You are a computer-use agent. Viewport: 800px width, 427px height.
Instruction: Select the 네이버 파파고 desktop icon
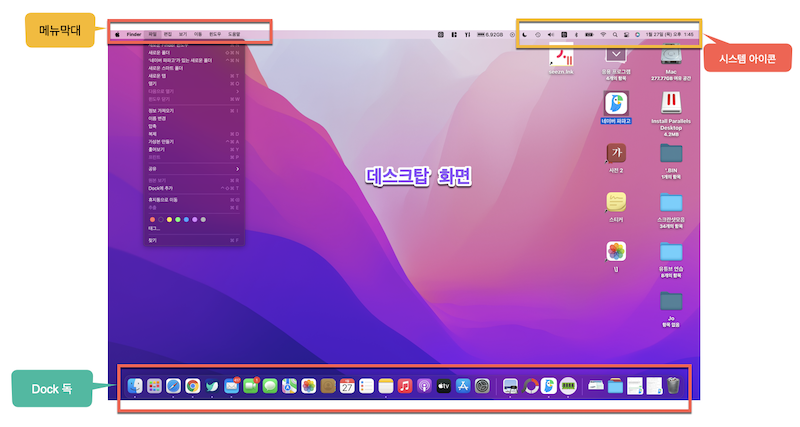(616, 108)
